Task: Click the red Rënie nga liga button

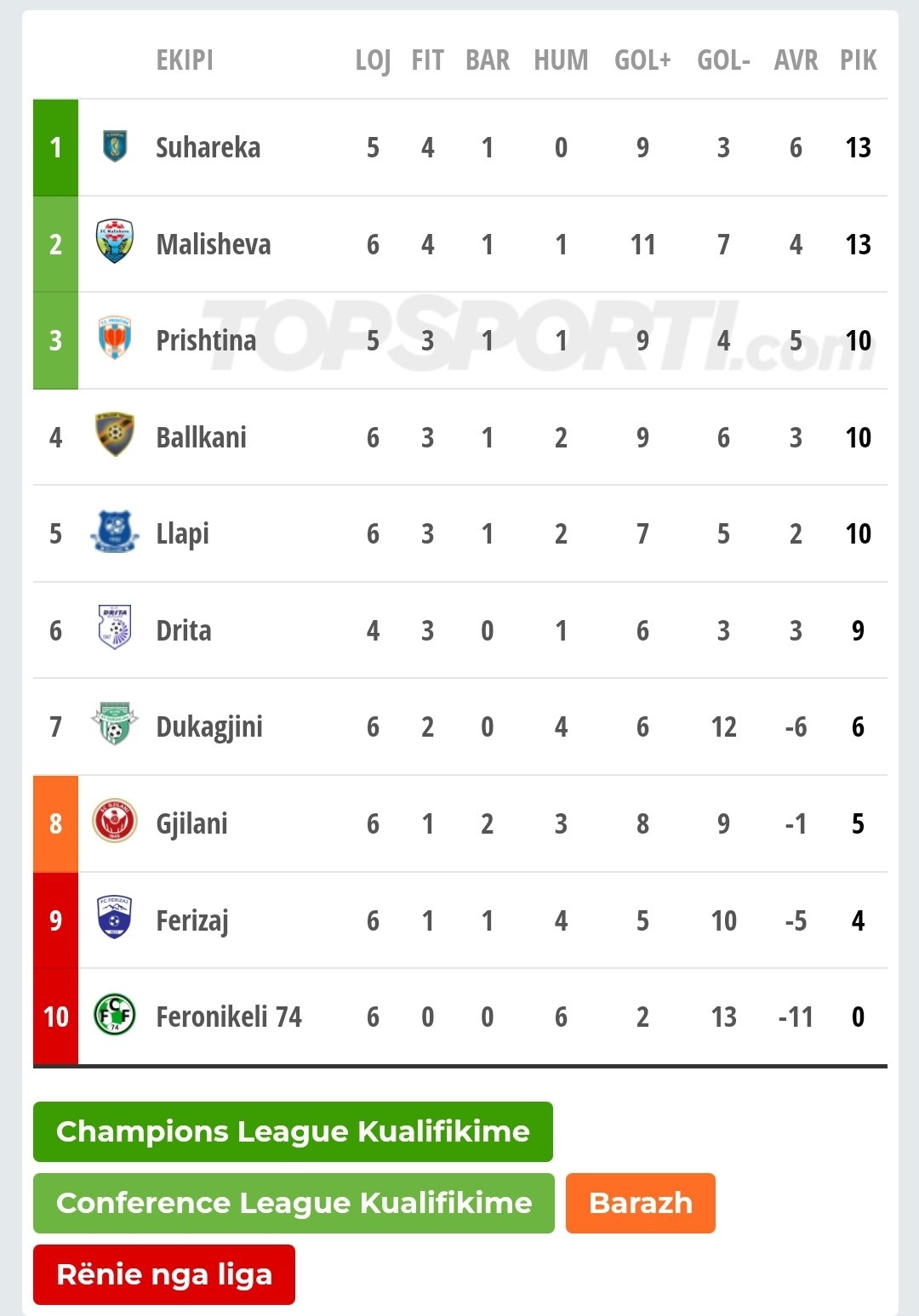Action: [x=164, y=1274]
